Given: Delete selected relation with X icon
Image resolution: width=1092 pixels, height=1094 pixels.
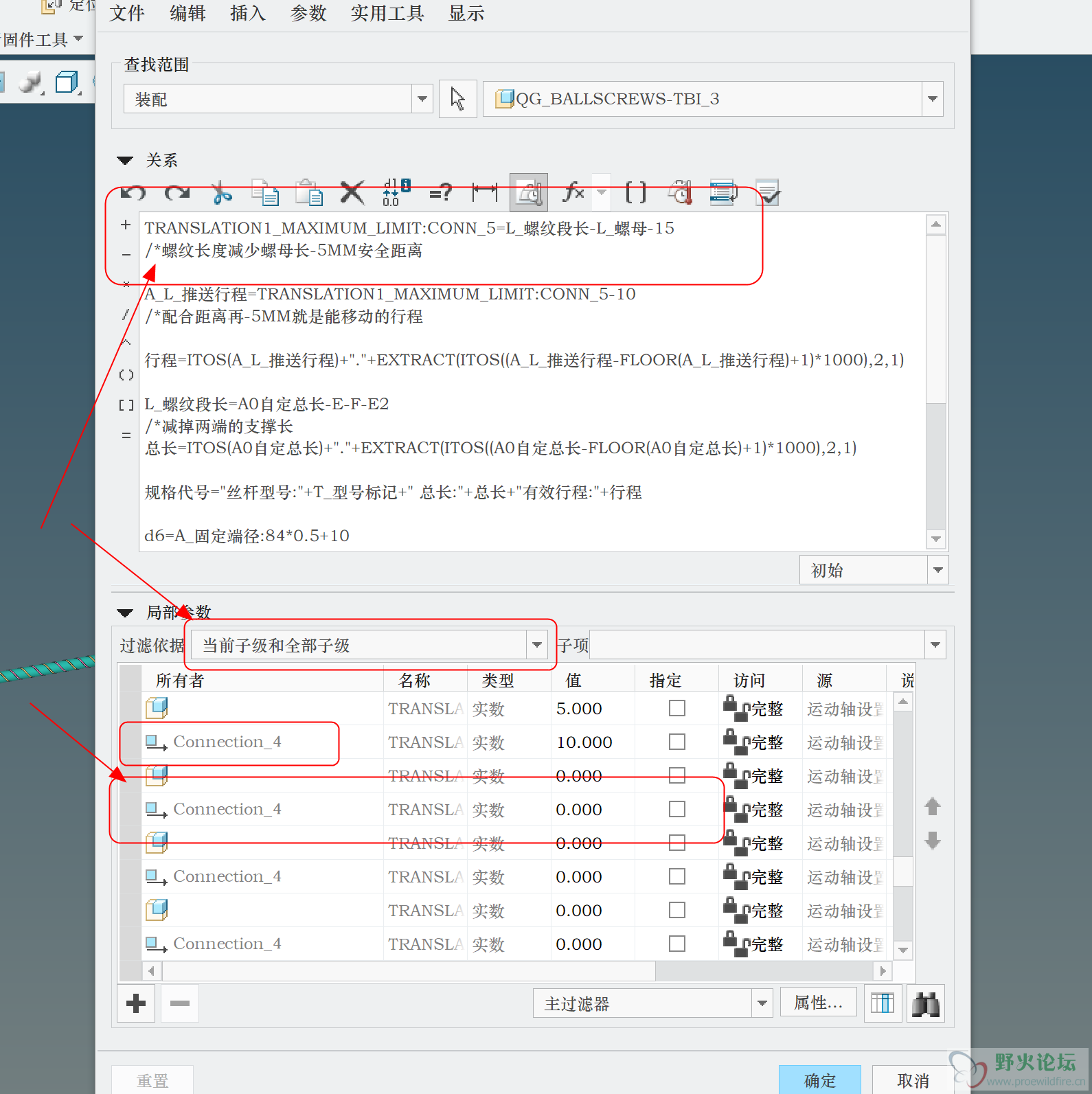Looking at the screenshot, I should pyautogui.click(x=352, y=193).
